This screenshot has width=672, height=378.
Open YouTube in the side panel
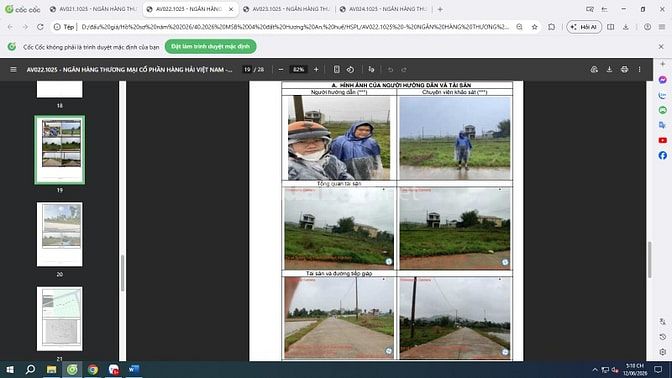tap(663, 140)
